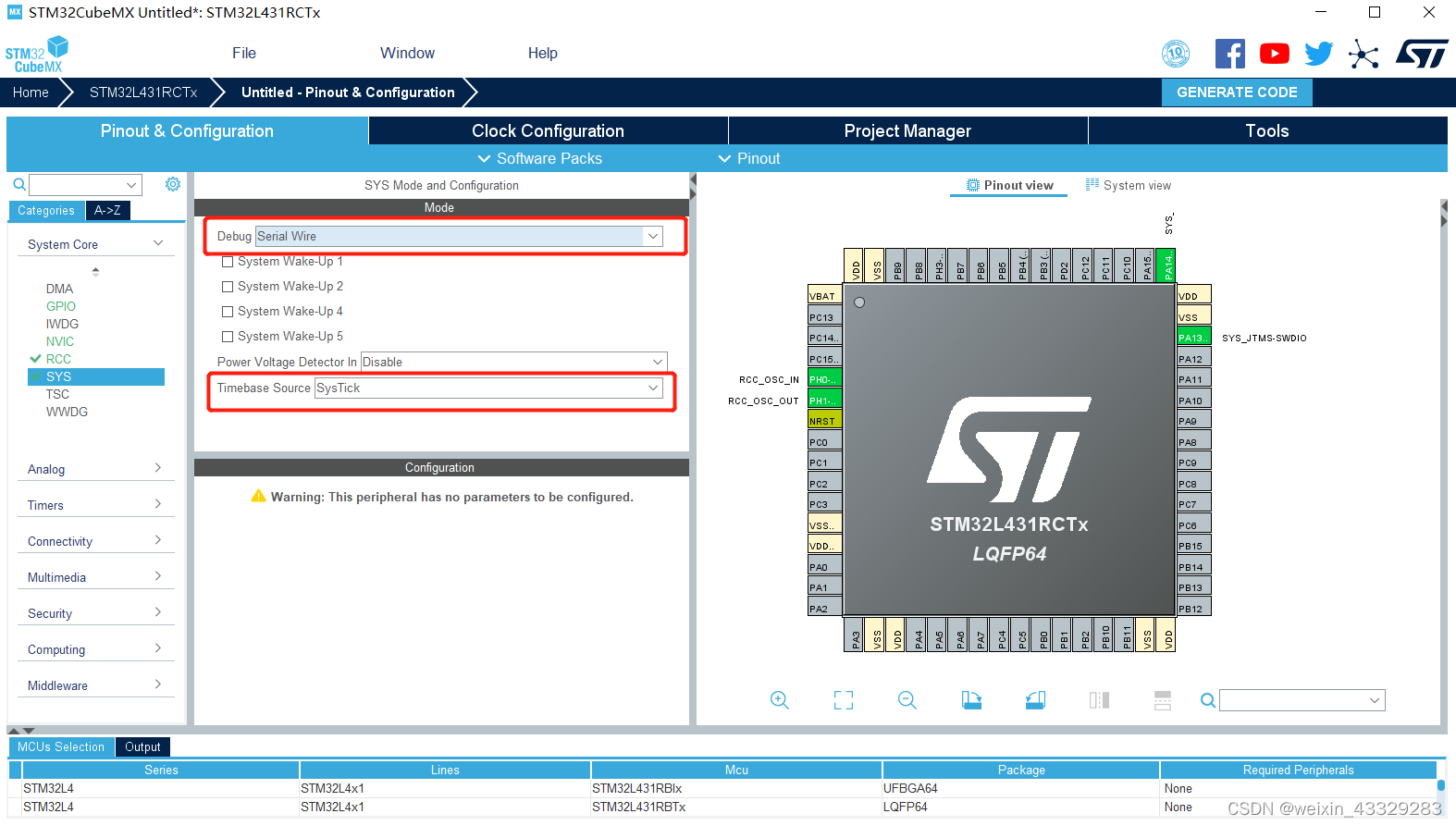This screenshot has height=826, width=1456.
Task: Select GPIO in System Core list
Action: pyautogui.click(x=61, y=306)
